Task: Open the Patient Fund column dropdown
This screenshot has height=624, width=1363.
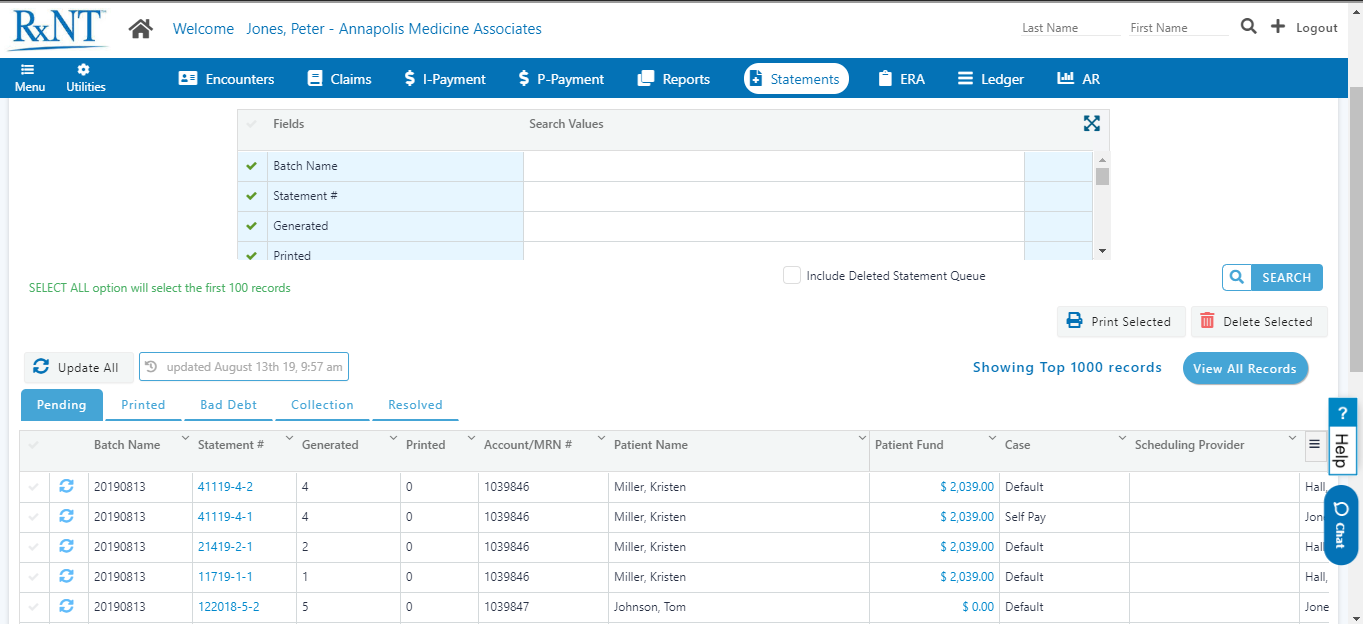Action: coord(992,439)
